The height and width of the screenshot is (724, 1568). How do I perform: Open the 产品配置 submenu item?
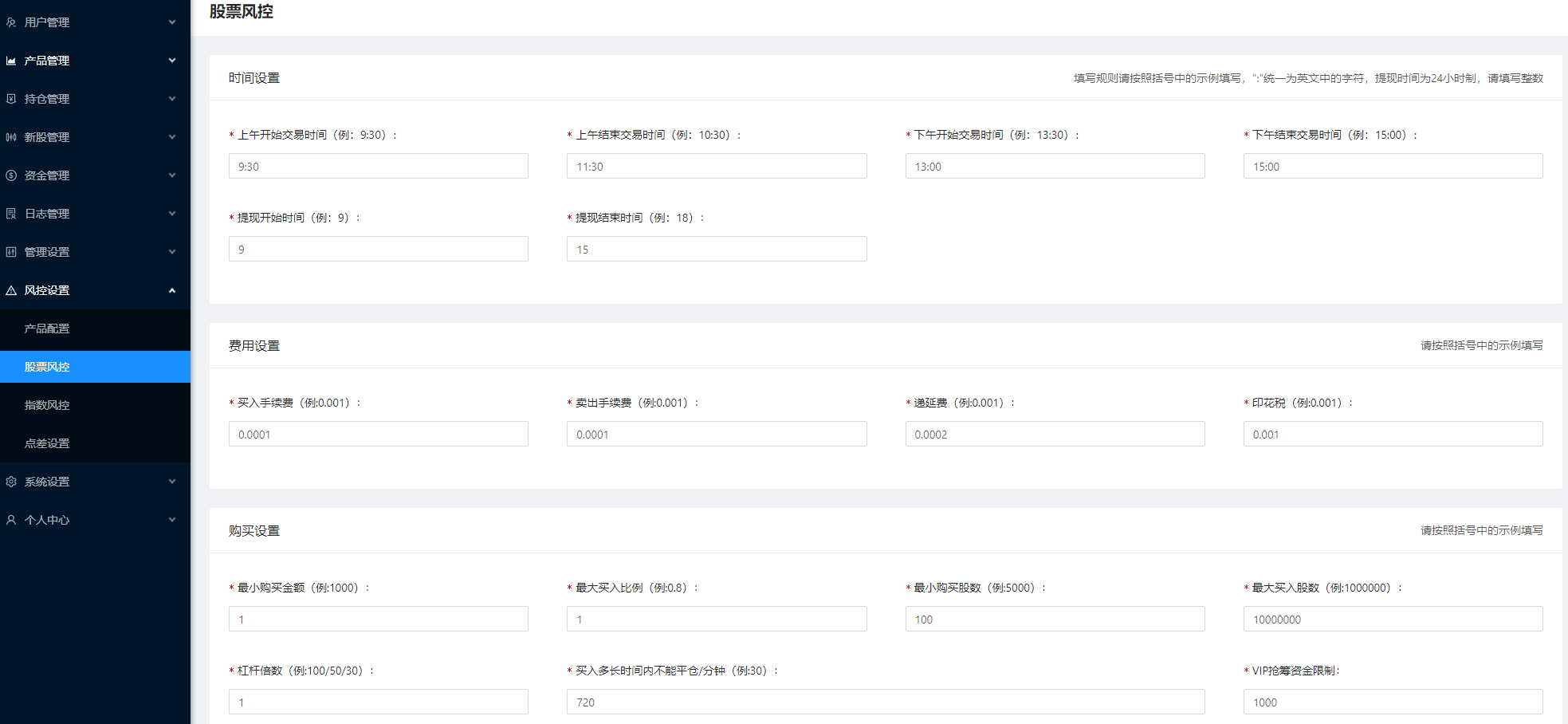pos(47,329)
